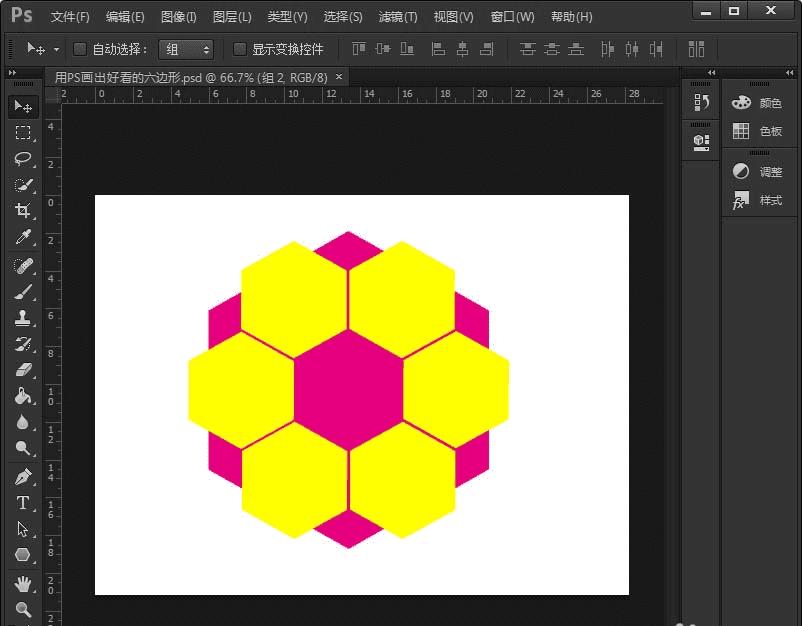Open the 组 auto-select dropdown

(186, 49)
